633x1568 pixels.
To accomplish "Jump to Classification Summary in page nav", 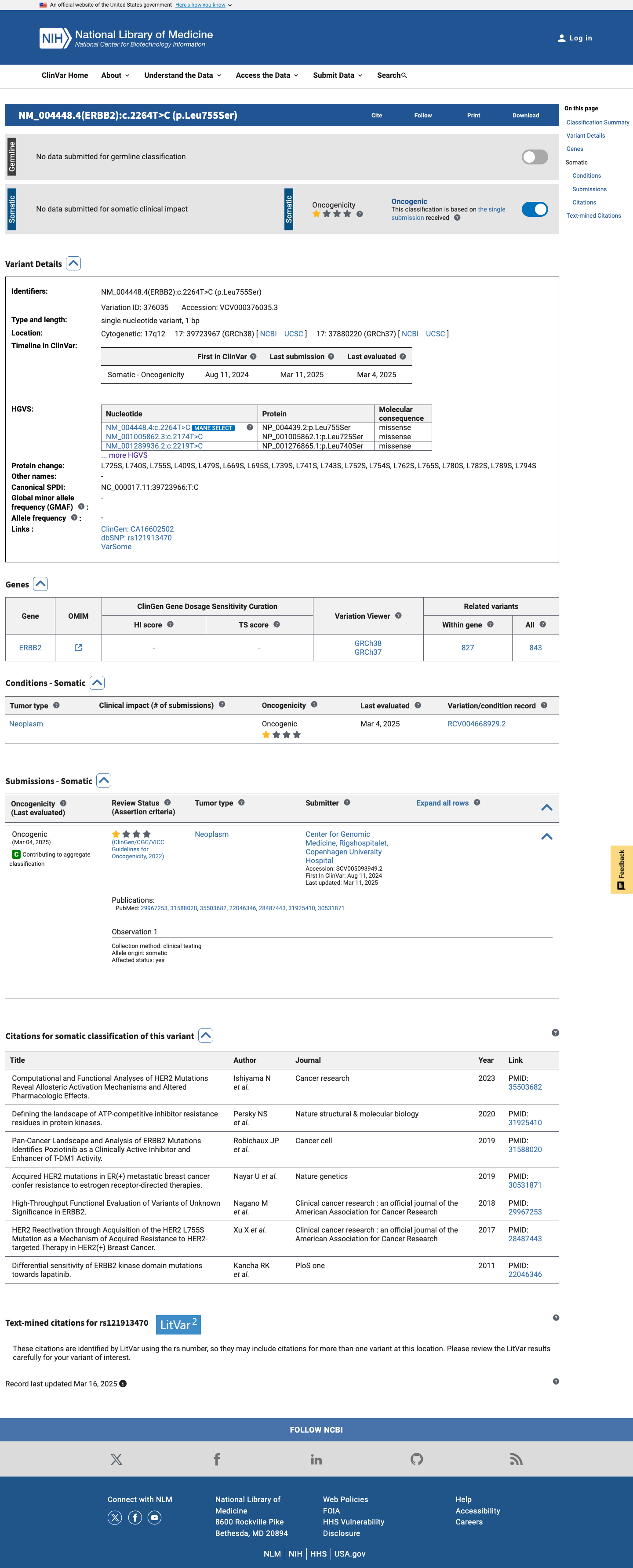I will pyautogui.click(x=598, y=122).
